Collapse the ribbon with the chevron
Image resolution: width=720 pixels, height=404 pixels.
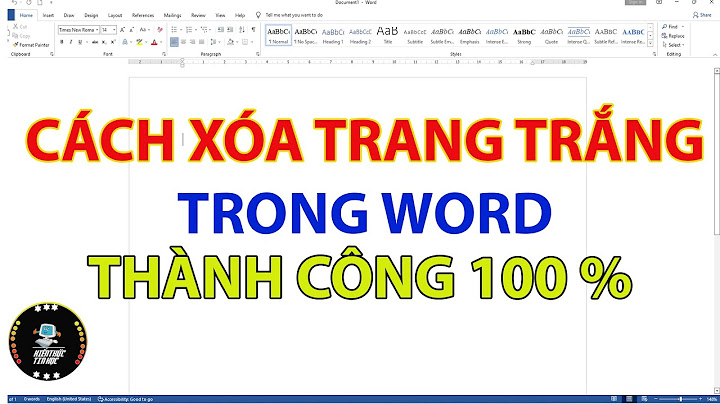pyautogui.click(x=716, y=54)
